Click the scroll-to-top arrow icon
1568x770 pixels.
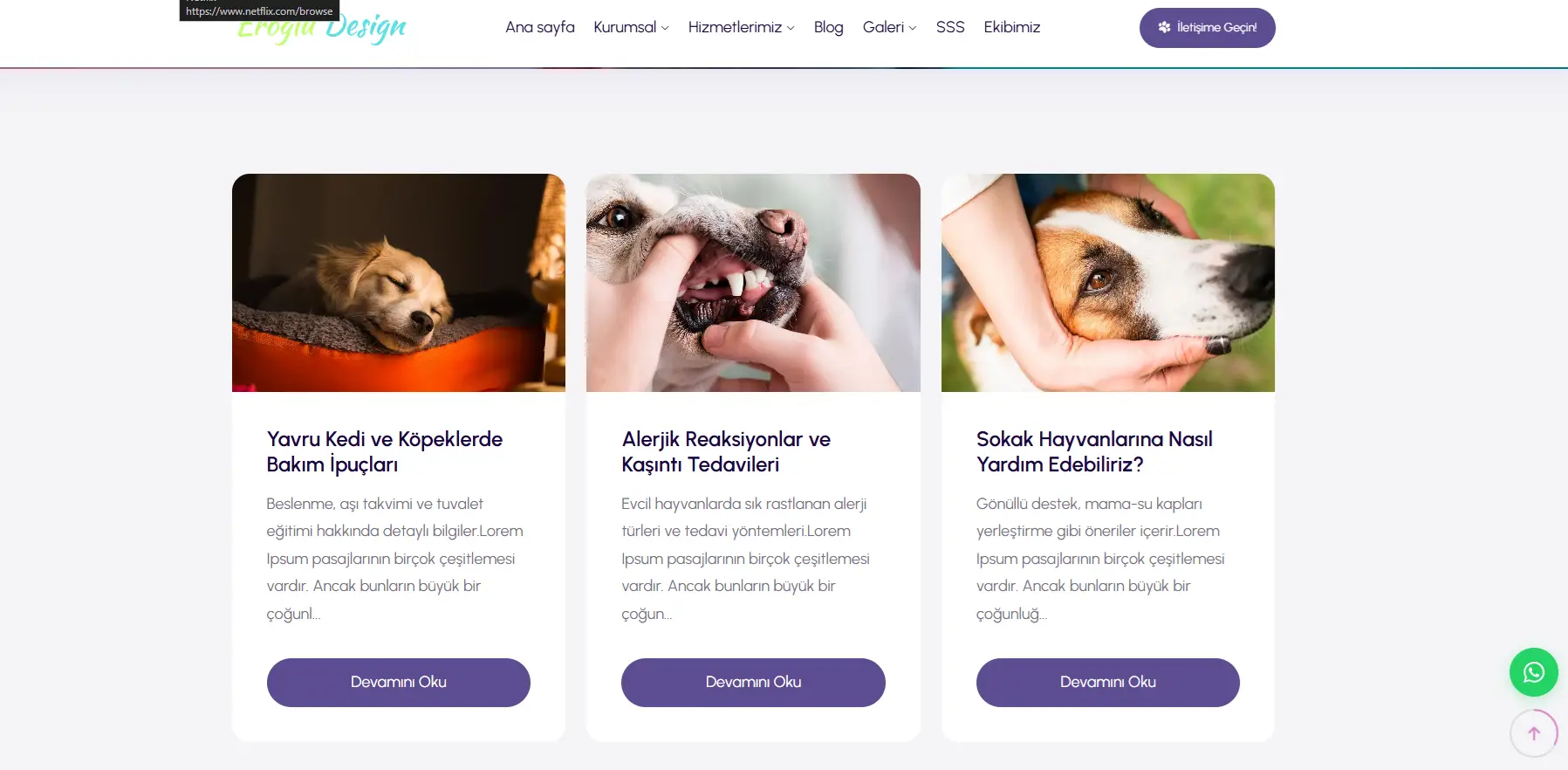(1533, 733)
